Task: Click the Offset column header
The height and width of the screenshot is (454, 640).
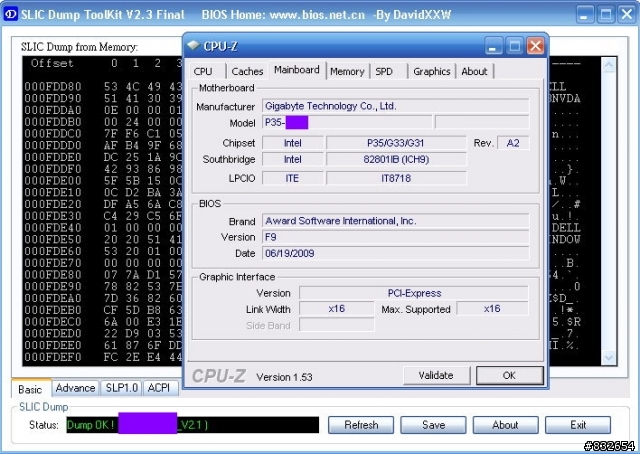Action: [52, 63]
